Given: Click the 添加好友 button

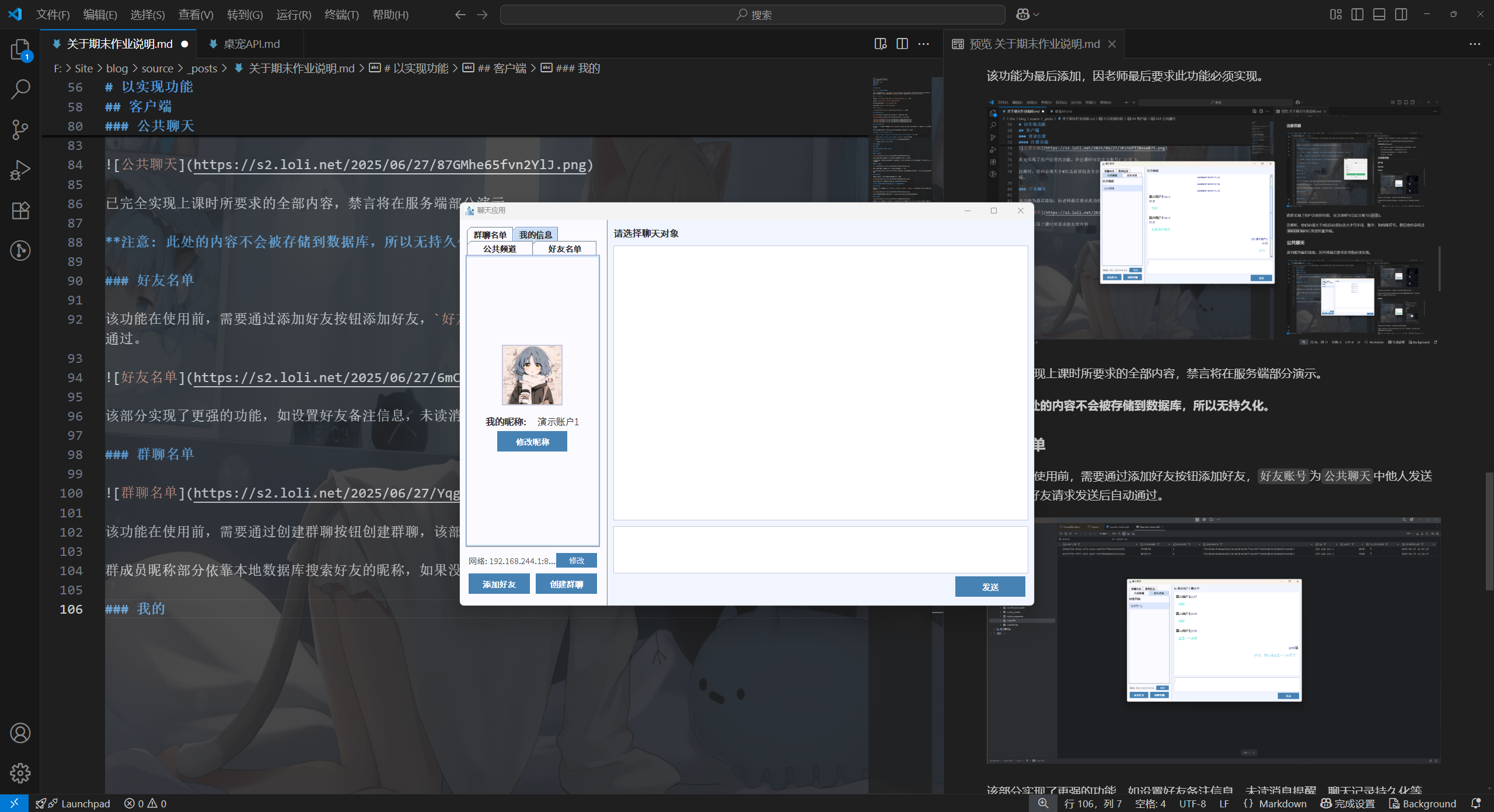Looking at the screenshot, I should click(499, 584).
